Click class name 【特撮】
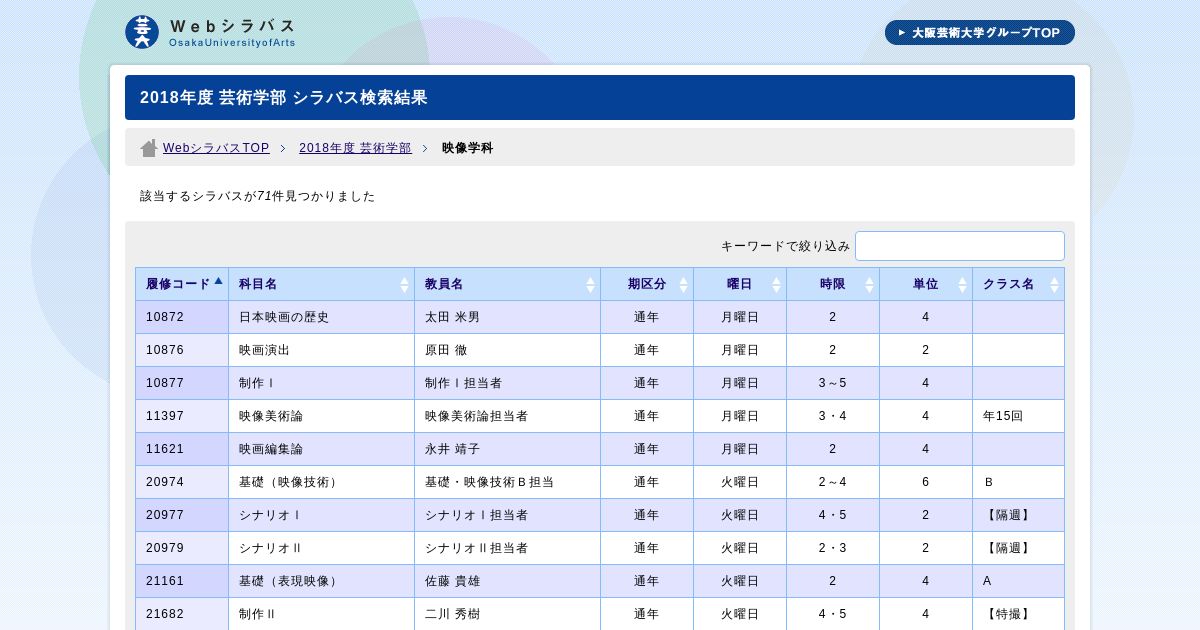 1008,614
